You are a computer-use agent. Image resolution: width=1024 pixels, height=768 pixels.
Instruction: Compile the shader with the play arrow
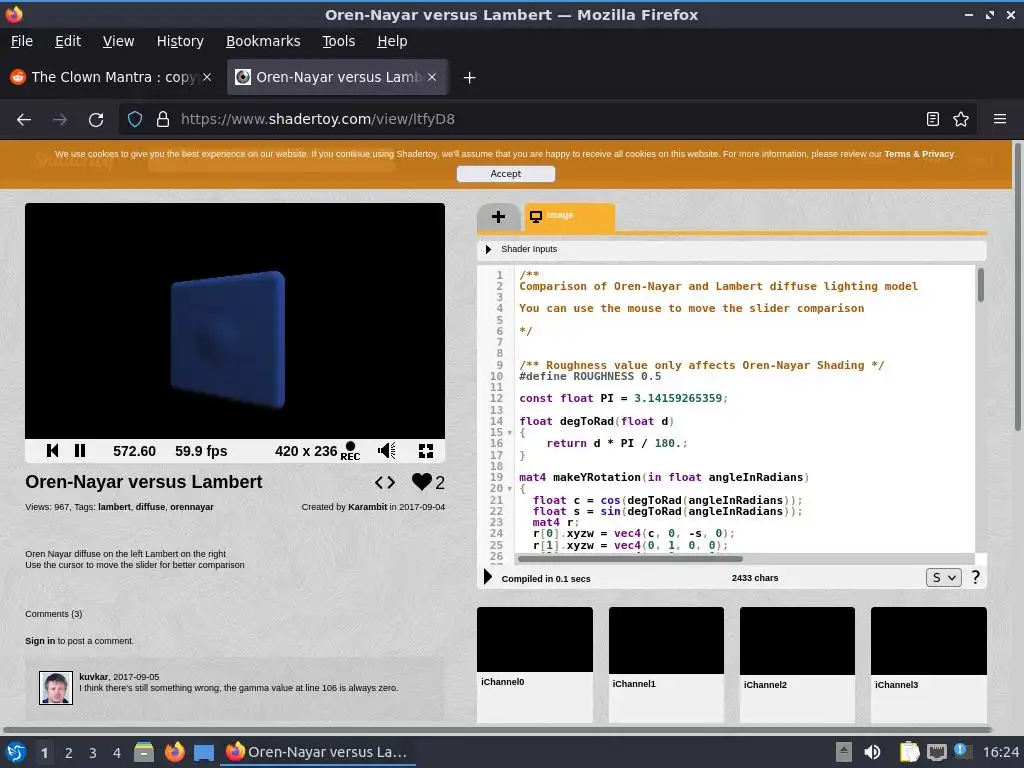488,577
